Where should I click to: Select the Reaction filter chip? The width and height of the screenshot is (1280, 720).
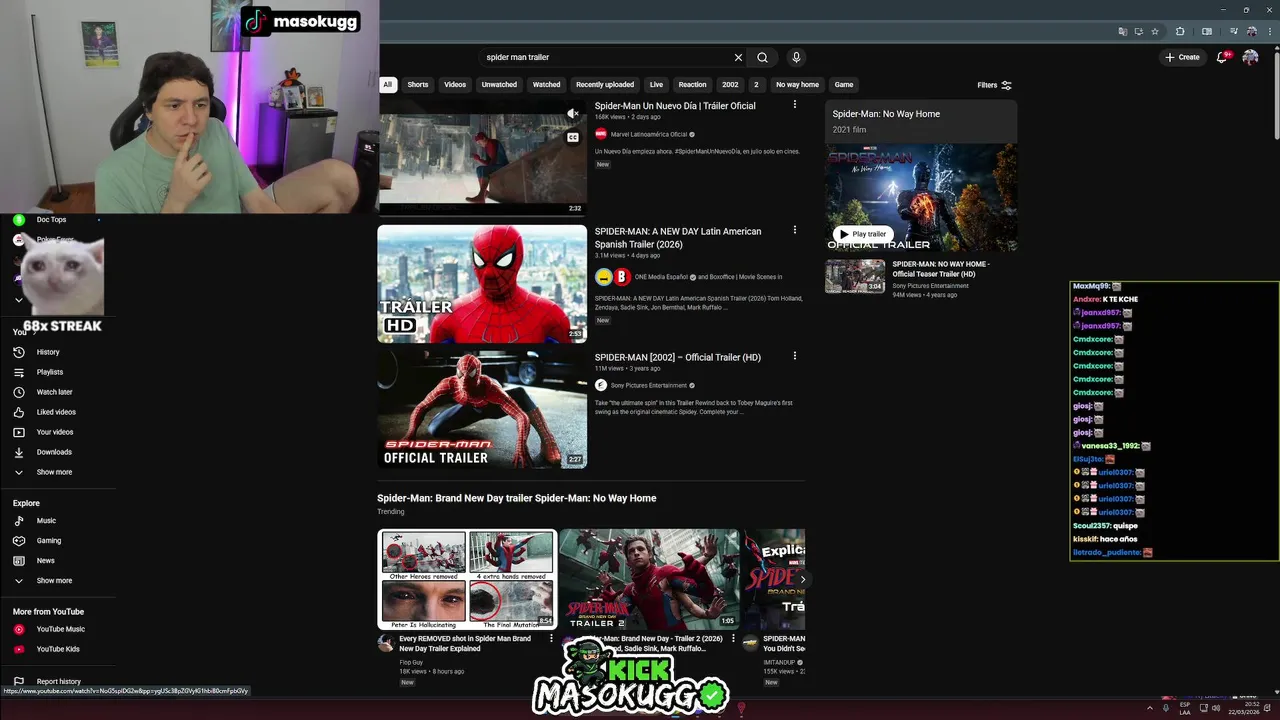[692, 85]
